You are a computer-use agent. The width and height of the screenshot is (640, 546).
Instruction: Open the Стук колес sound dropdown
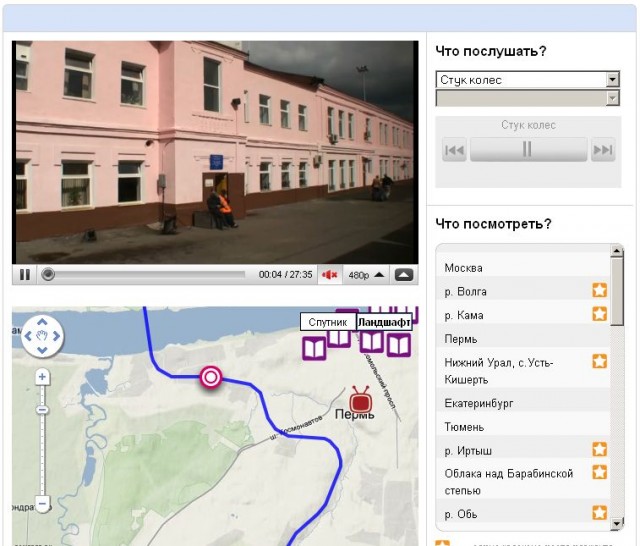click(528, 80)
